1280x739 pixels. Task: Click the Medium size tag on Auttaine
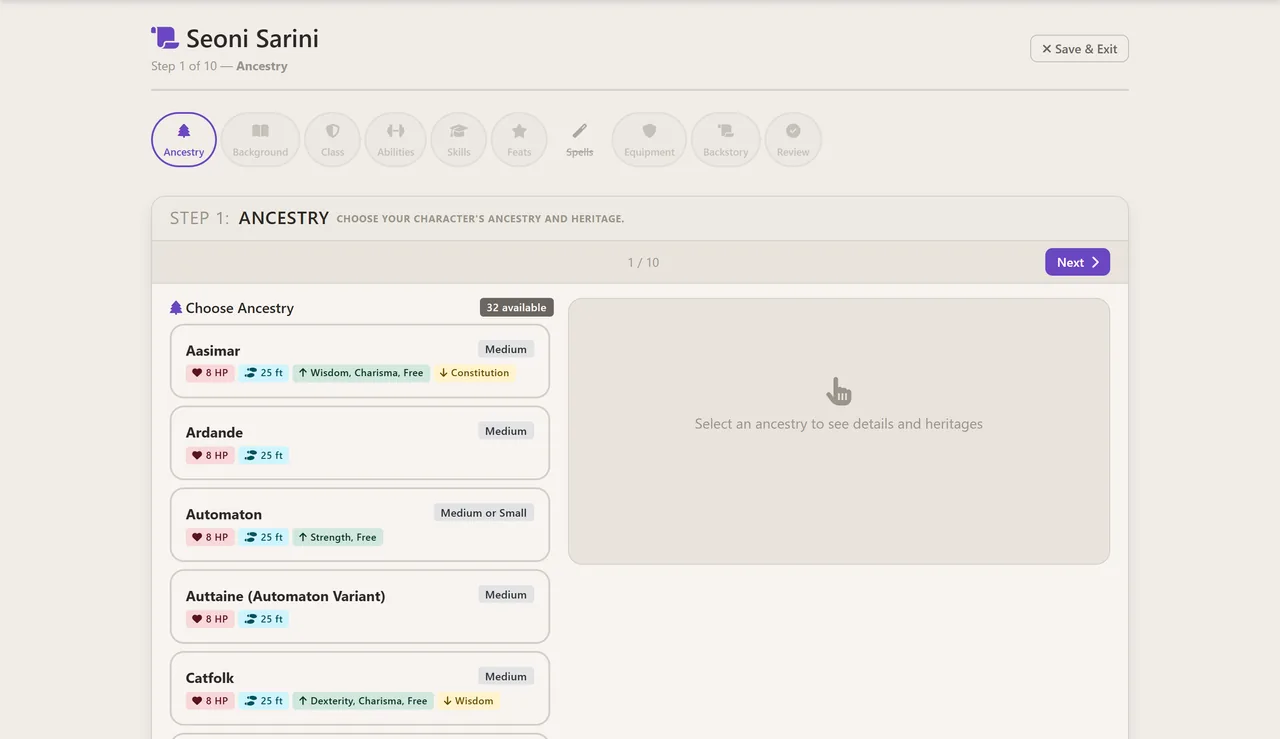tap(506, 595)
